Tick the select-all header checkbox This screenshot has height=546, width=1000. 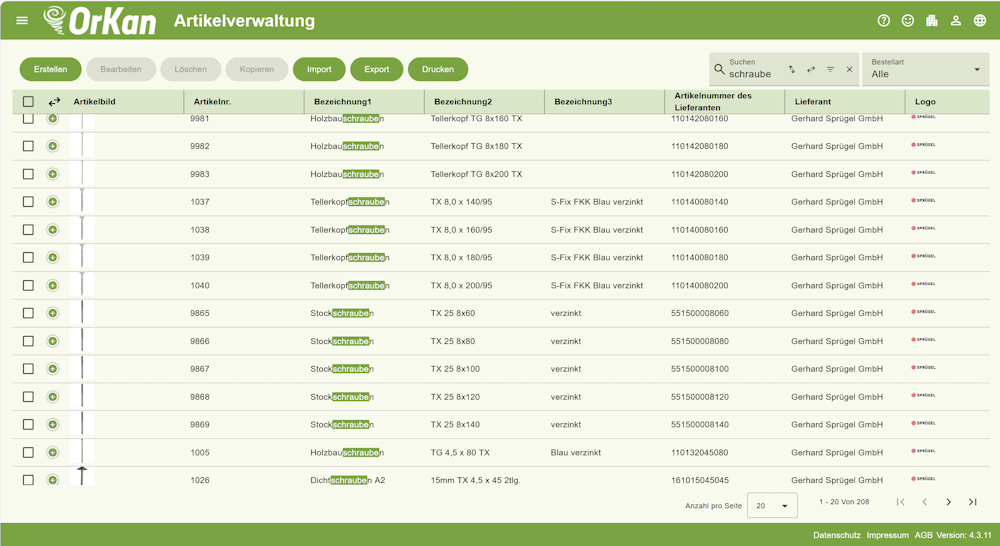(28, 101)
